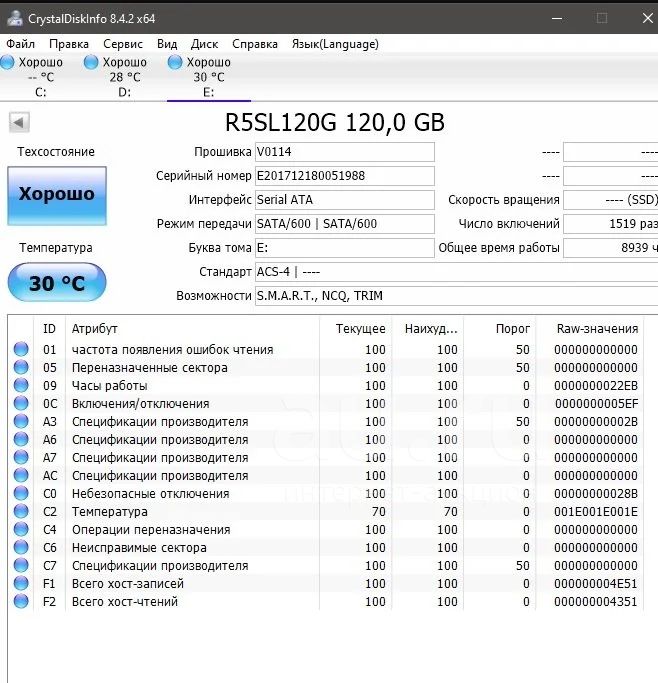Click status orb of attribute AC
This screenshot has height=683, width=658.
tap(21, 475)
